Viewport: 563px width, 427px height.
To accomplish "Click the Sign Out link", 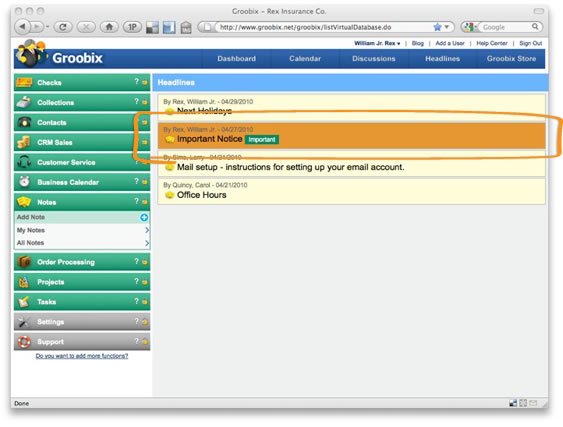I will tap(531, 43).
